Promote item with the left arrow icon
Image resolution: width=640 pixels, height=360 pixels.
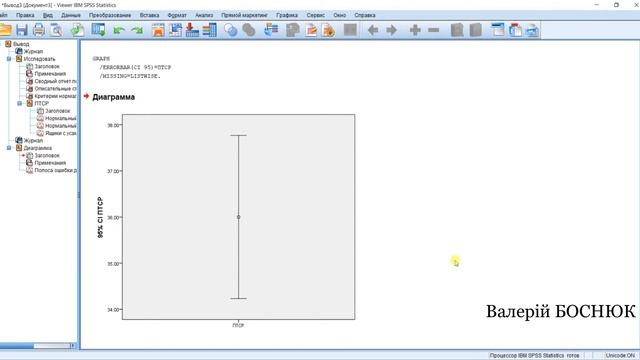373,30
